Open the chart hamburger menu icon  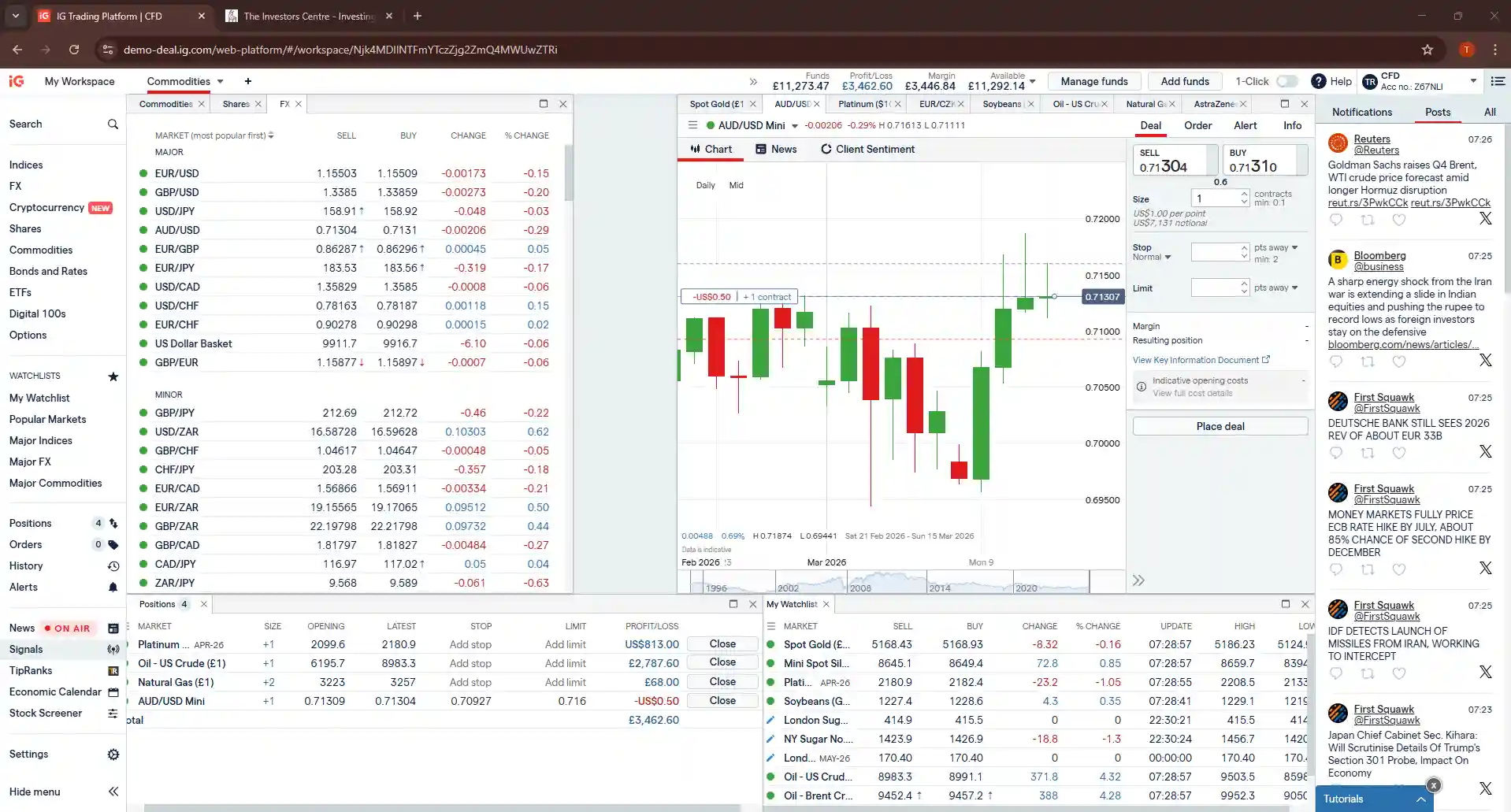[x=692, y=125]
